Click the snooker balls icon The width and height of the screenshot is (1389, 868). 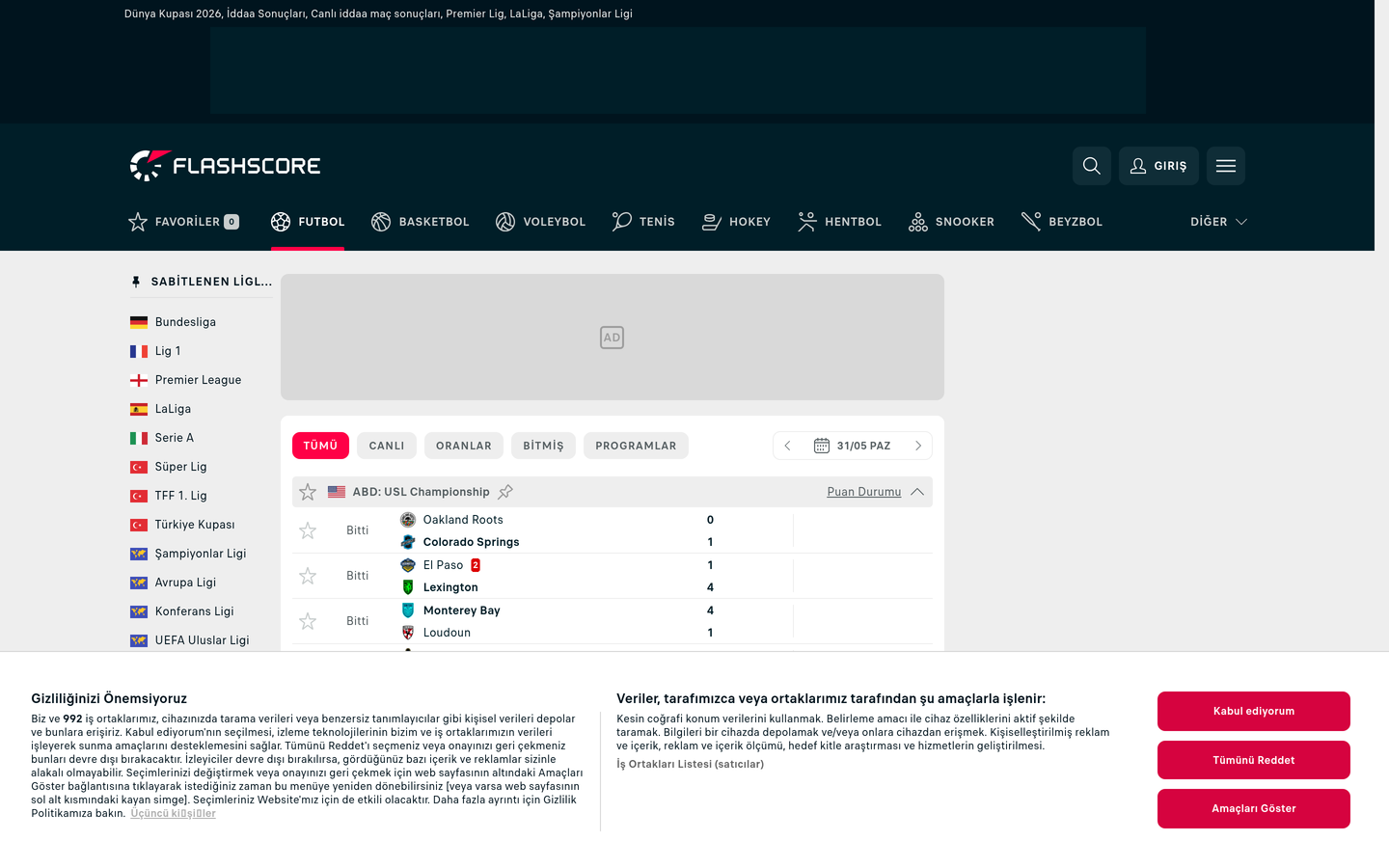pyautogui.click(x=918, y=222)
